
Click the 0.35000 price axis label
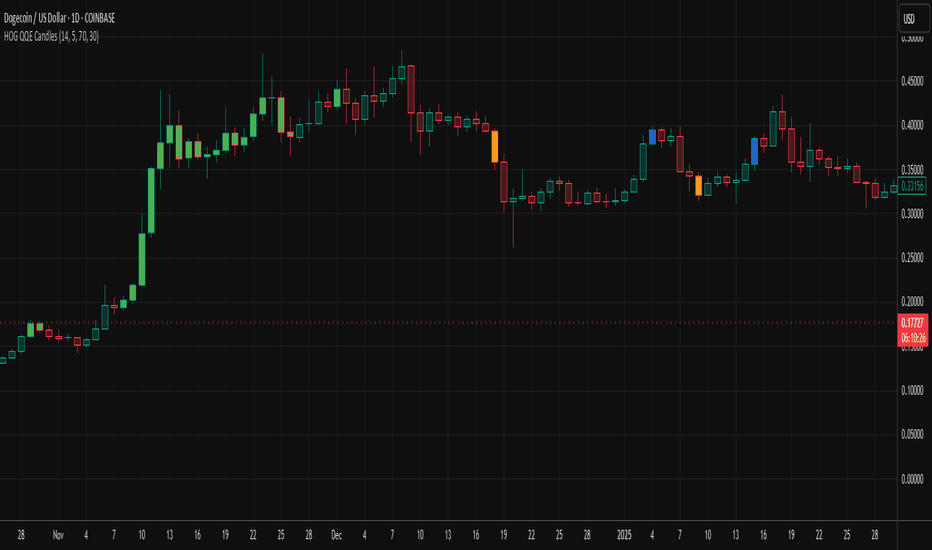(x=912, y=169)
